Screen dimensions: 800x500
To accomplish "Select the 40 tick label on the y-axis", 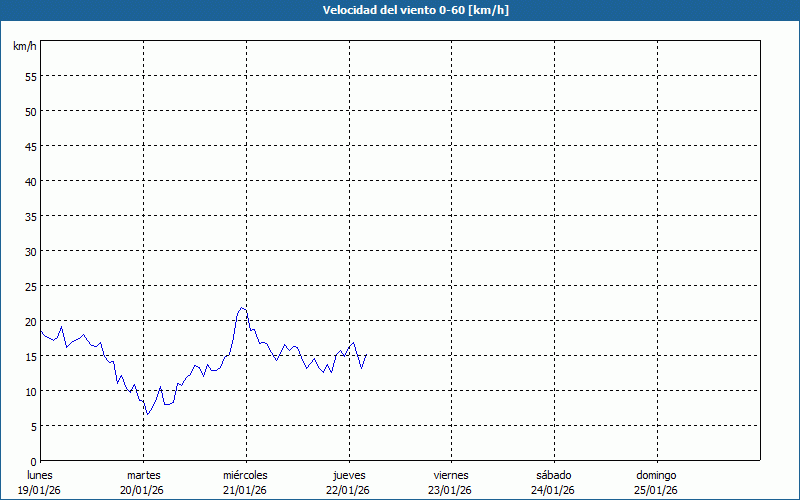I will (x=30, y=181).
